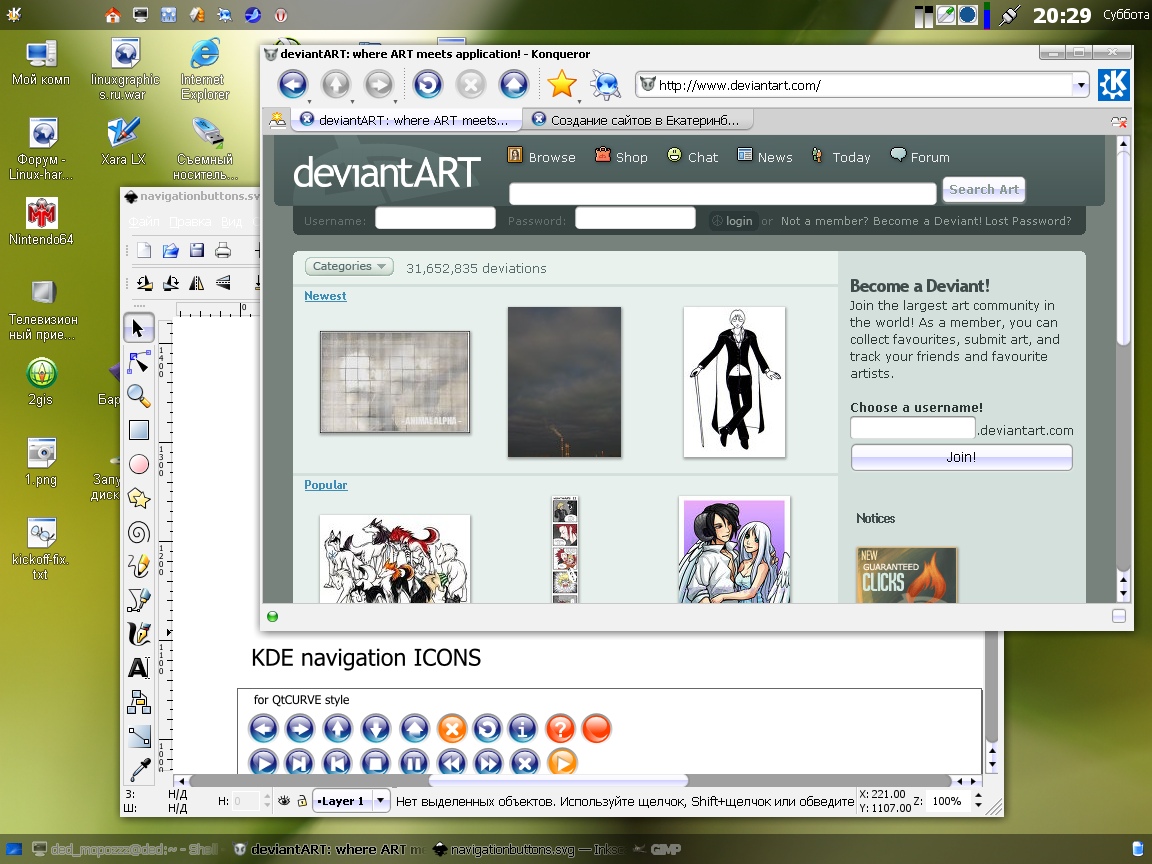Open the Layer 1 dropdown in Inkscape
Image resolution: width=1152 pixels, height=864 pixels.
(x=351, y=801)
